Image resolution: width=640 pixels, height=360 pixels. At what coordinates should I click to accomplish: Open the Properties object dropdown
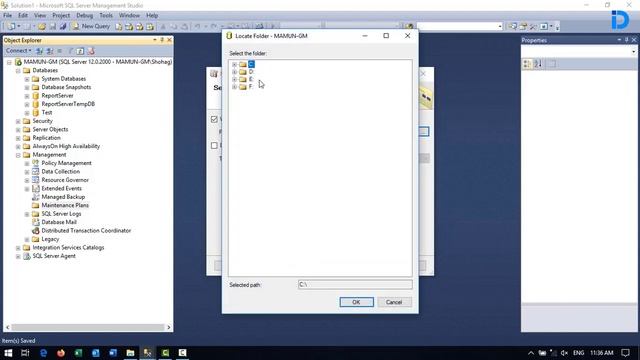pyautogui.click(x=633, y=52)
